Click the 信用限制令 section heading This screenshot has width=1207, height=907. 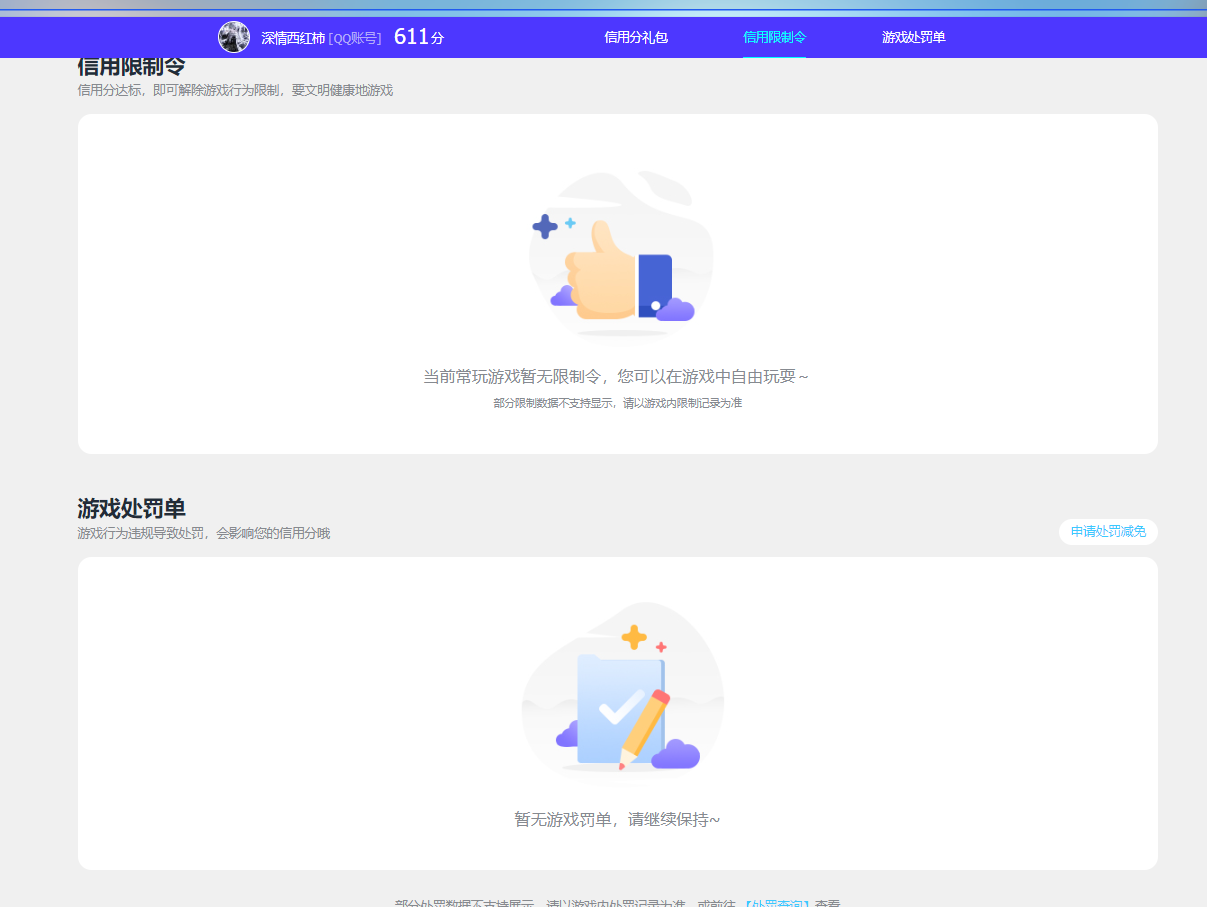(x=131, y=67)
